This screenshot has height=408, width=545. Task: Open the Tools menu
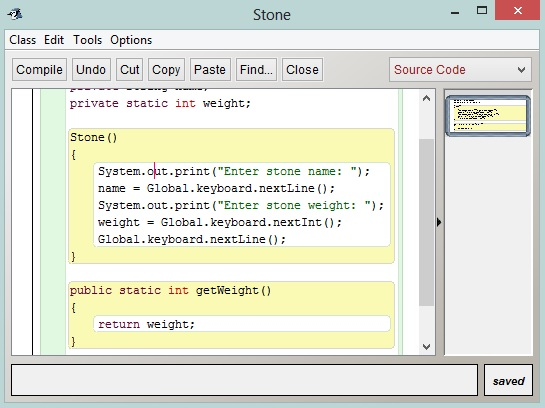click(87, 40)
